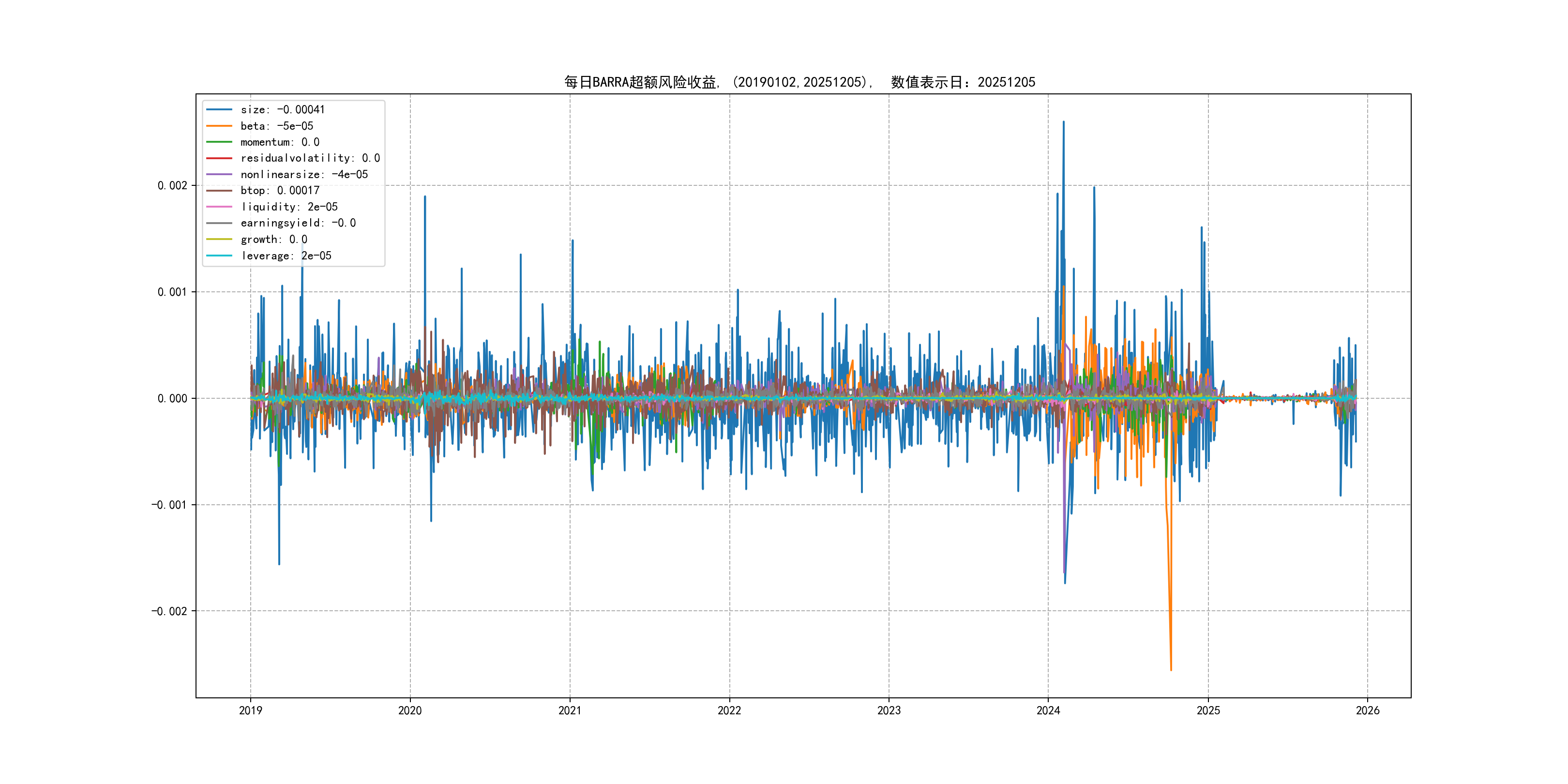Image resolution: width=1568 pixels, height=784 pixels.
Task: Click the -0.001 y-axis tick label
Action: (x=169, y=505)
